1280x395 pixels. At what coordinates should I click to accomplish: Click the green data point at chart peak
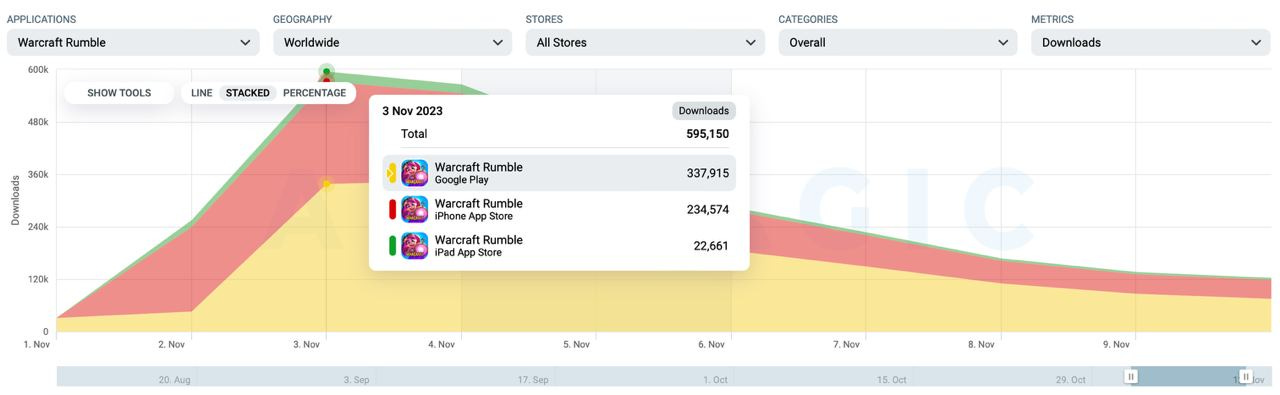pyautogui.click(x=326, y=72)
